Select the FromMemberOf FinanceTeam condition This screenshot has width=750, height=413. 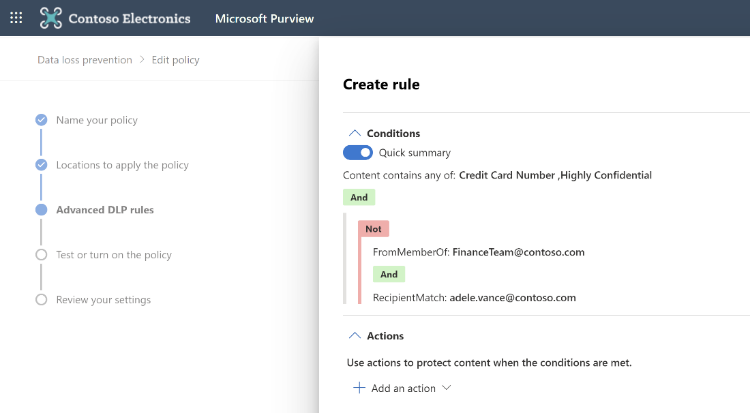coord(478,252)
